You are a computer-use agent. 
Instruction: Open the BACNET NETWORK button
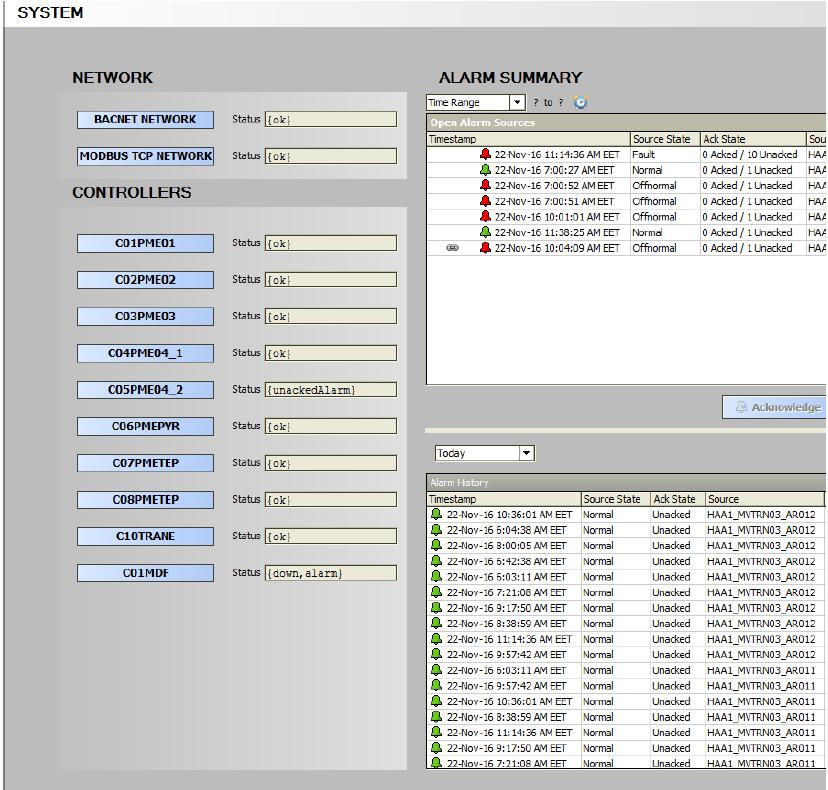pos(145,119)
